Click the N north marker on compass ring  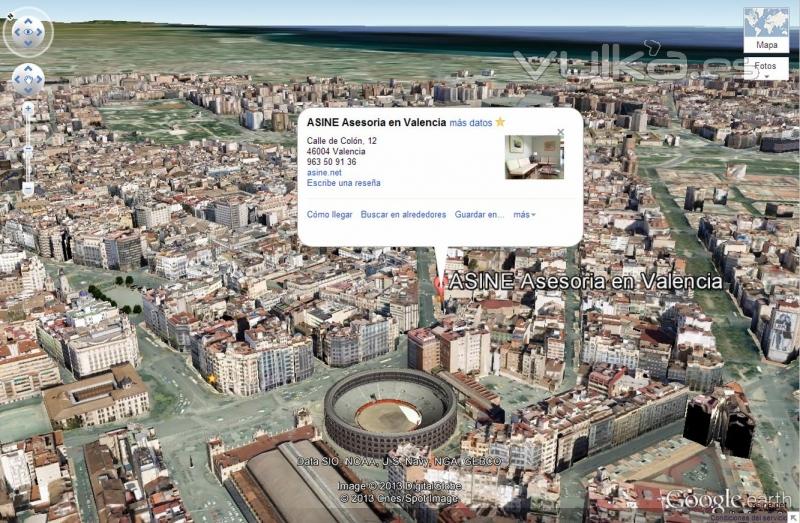coord(11,16)
